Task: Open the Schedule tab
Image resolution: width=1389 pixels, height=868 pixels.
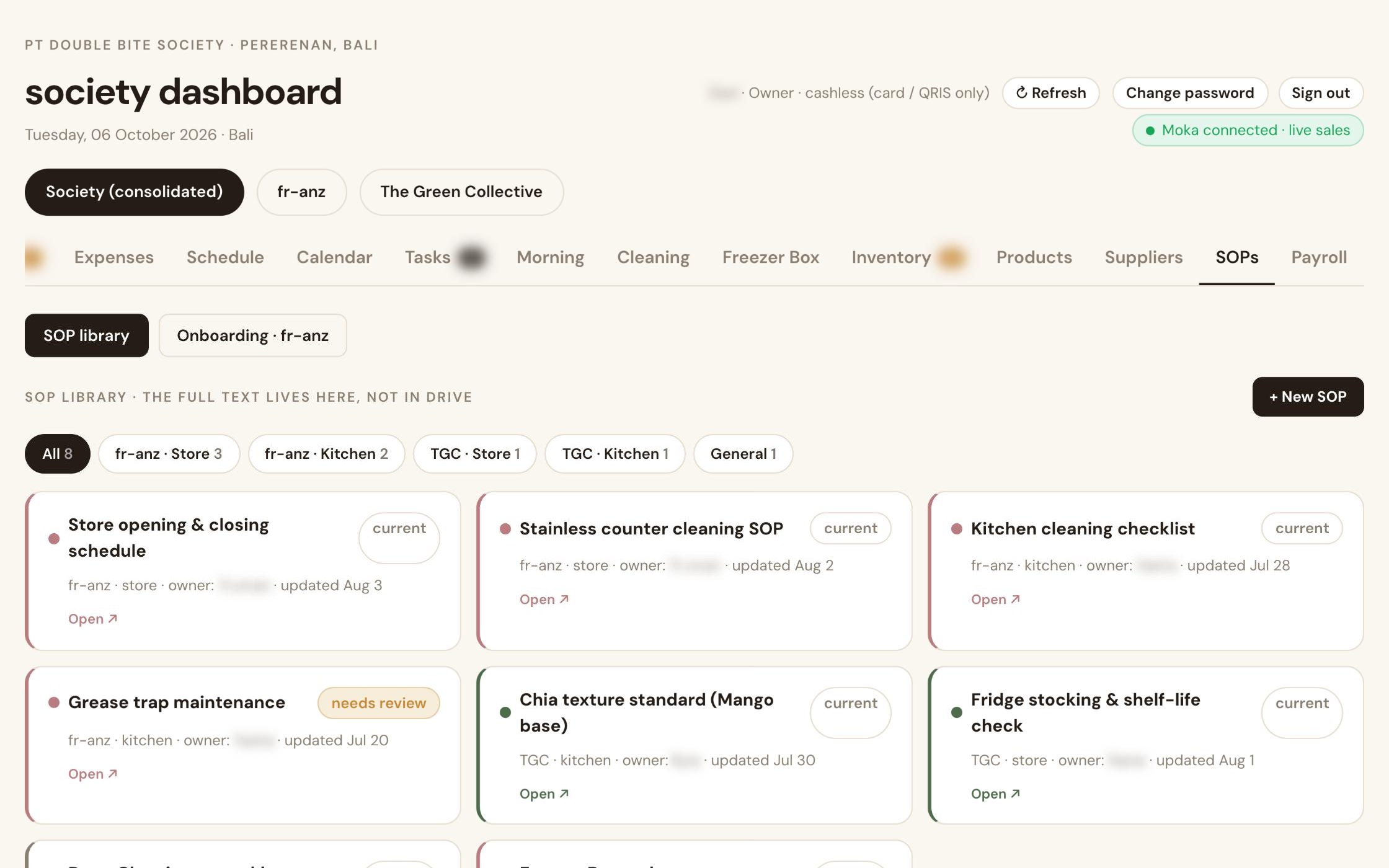Action: tap(225, 257)
